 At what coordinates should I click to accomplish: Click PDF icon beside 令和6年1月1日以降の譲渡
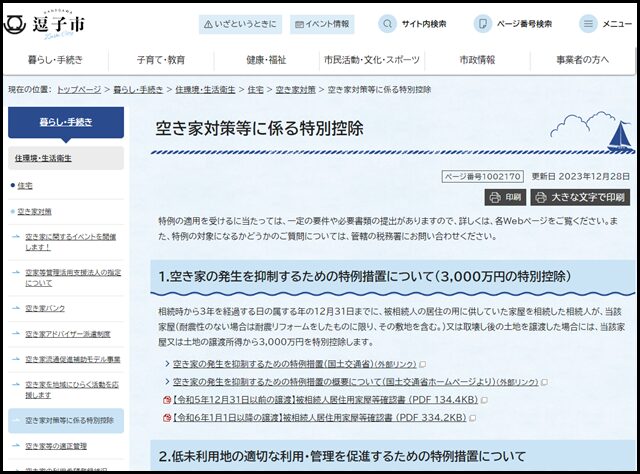tap(167, 418)
